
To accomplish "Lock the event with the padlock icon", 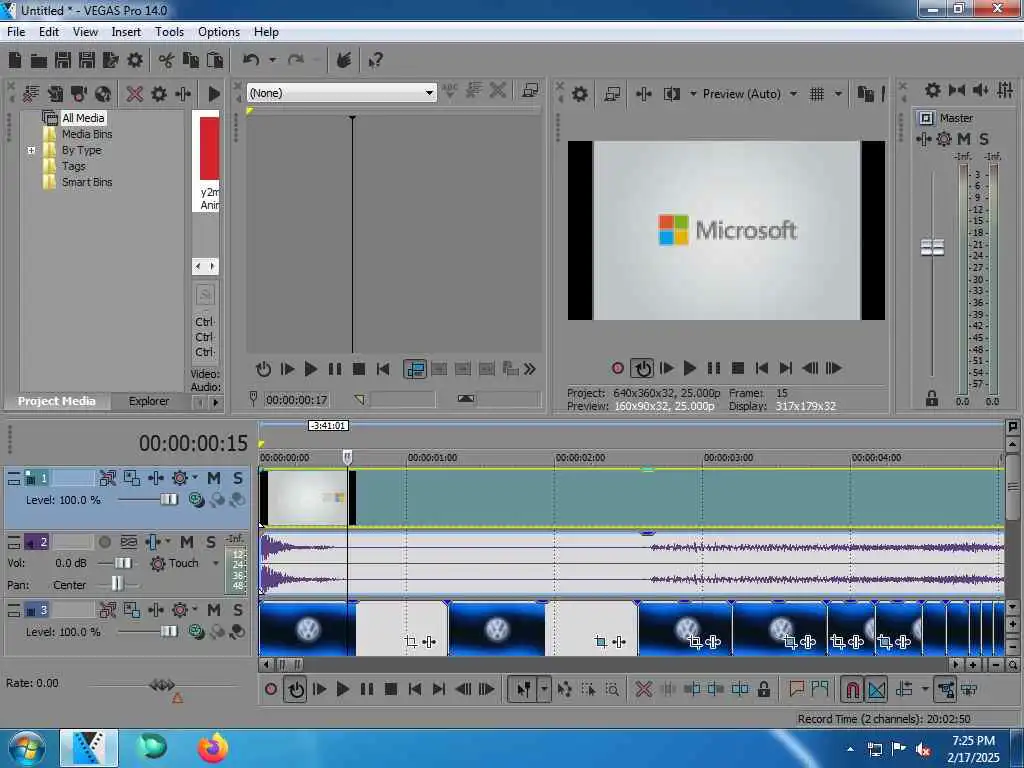I will pyautogui.click(x=763, y=689).
